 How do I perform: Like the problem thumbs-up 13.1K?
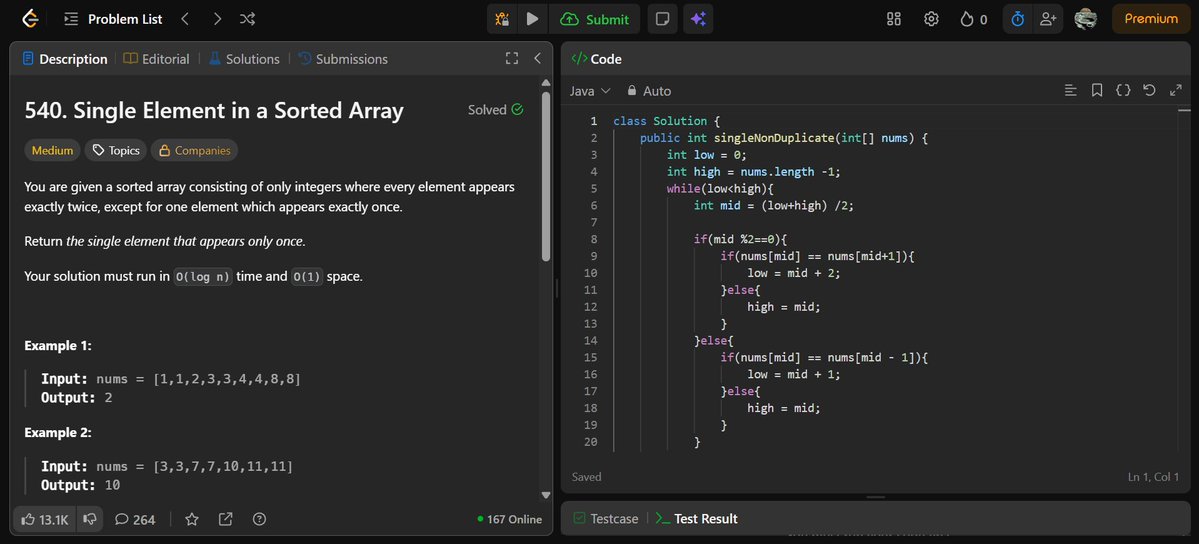pos(46,520)
